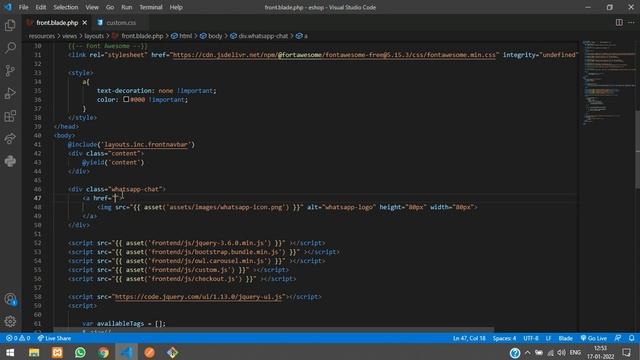This screenshot has width=640, height=360.
Task: Open volume control in system tray
Action: (x=562, y=353)
